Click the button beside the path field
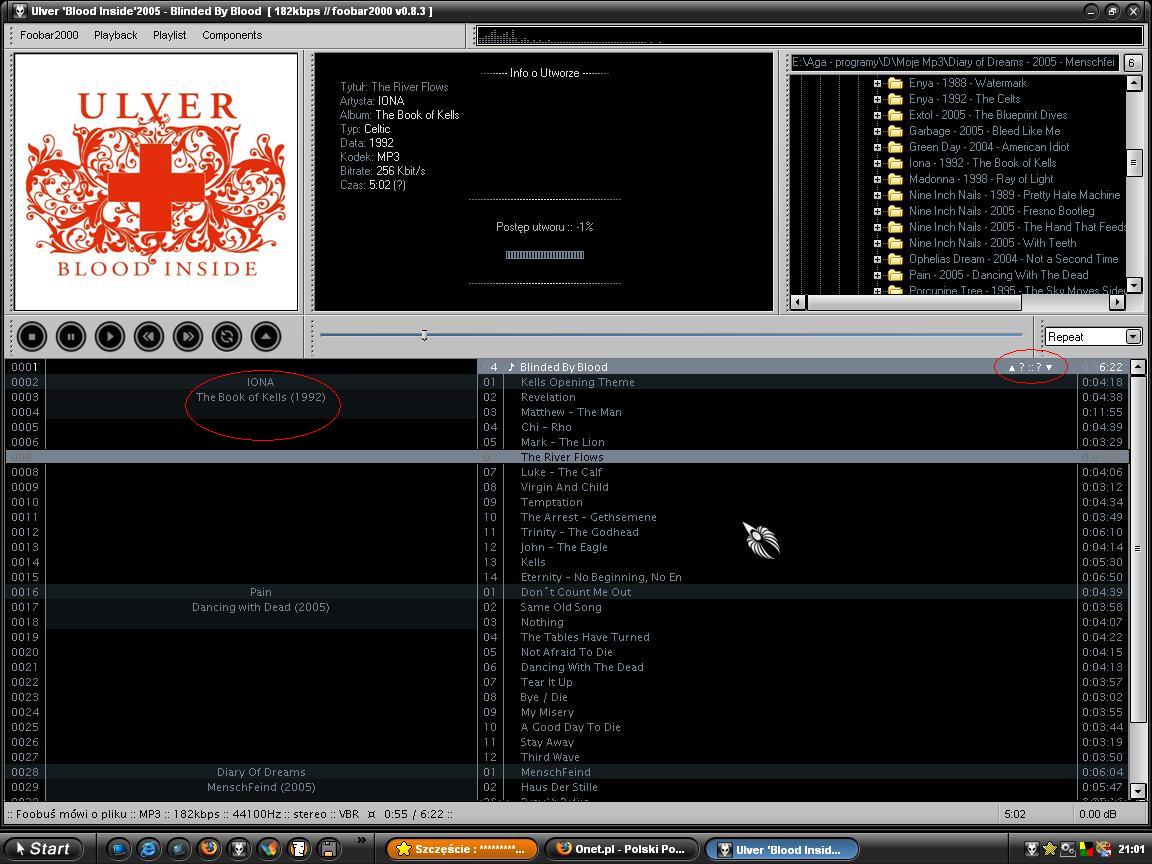Screen dimensions: 1152x864 pyautogui.click(x=1131, y=63)
